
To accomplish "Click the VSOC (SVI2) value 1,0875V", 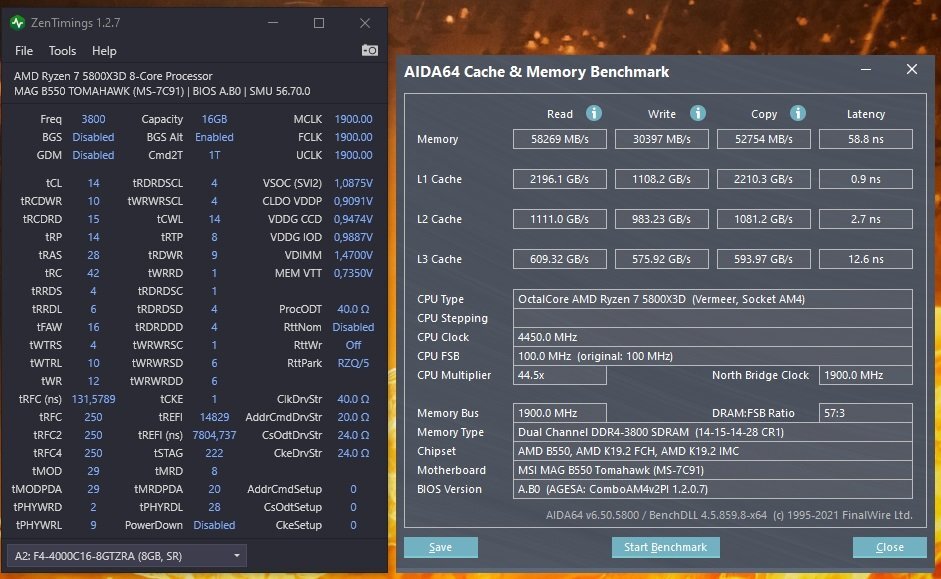I will tap(353, 183).
